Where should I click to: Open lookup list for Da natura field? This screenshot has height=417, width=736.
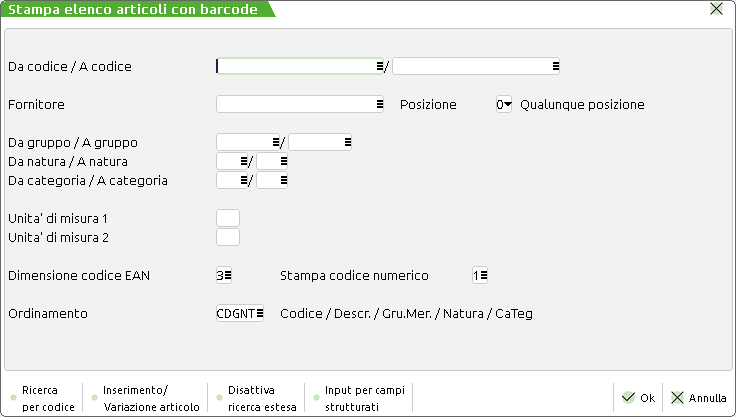(x=244, y=161)
